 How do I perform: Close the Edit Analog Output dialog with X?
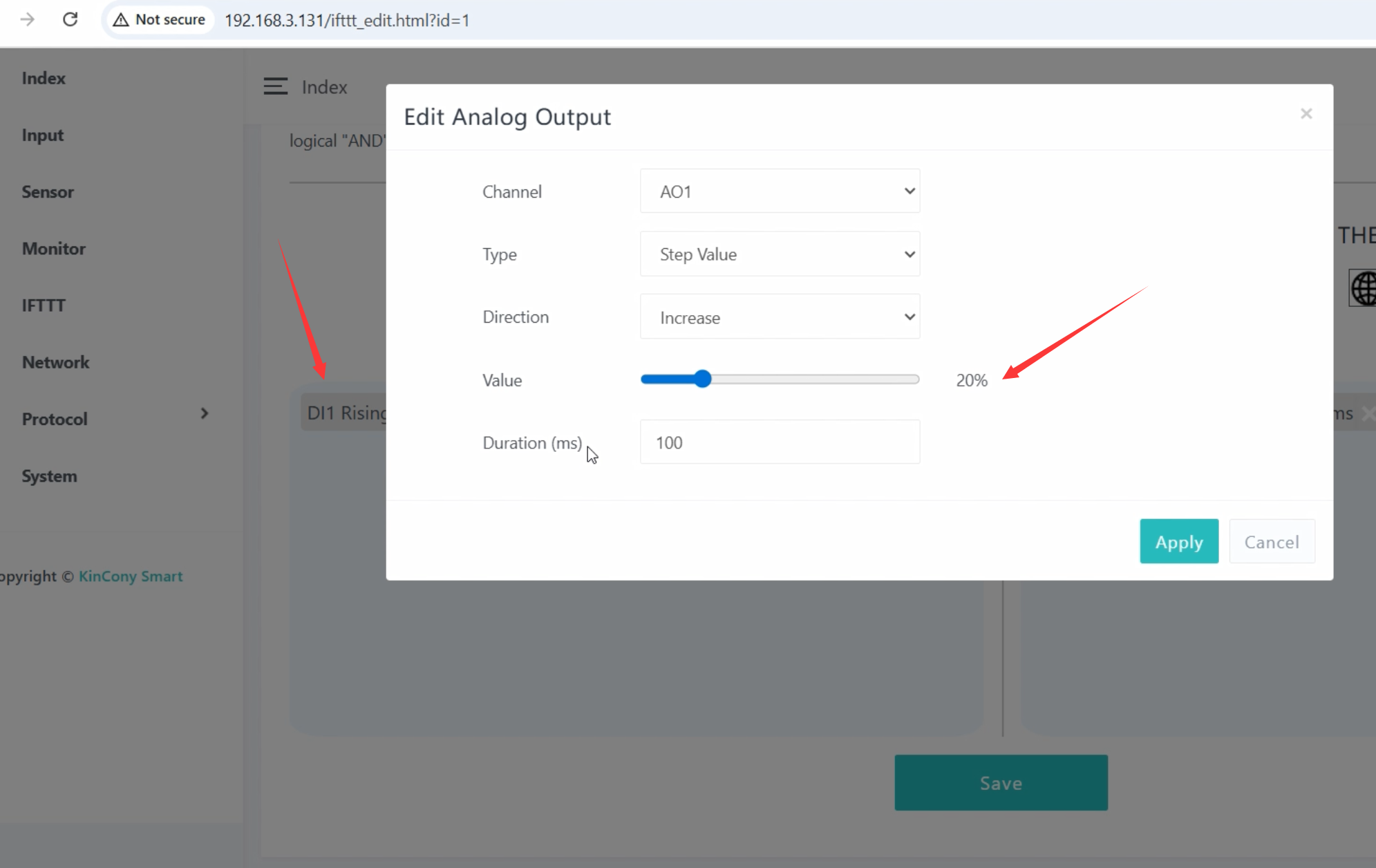1306,113
